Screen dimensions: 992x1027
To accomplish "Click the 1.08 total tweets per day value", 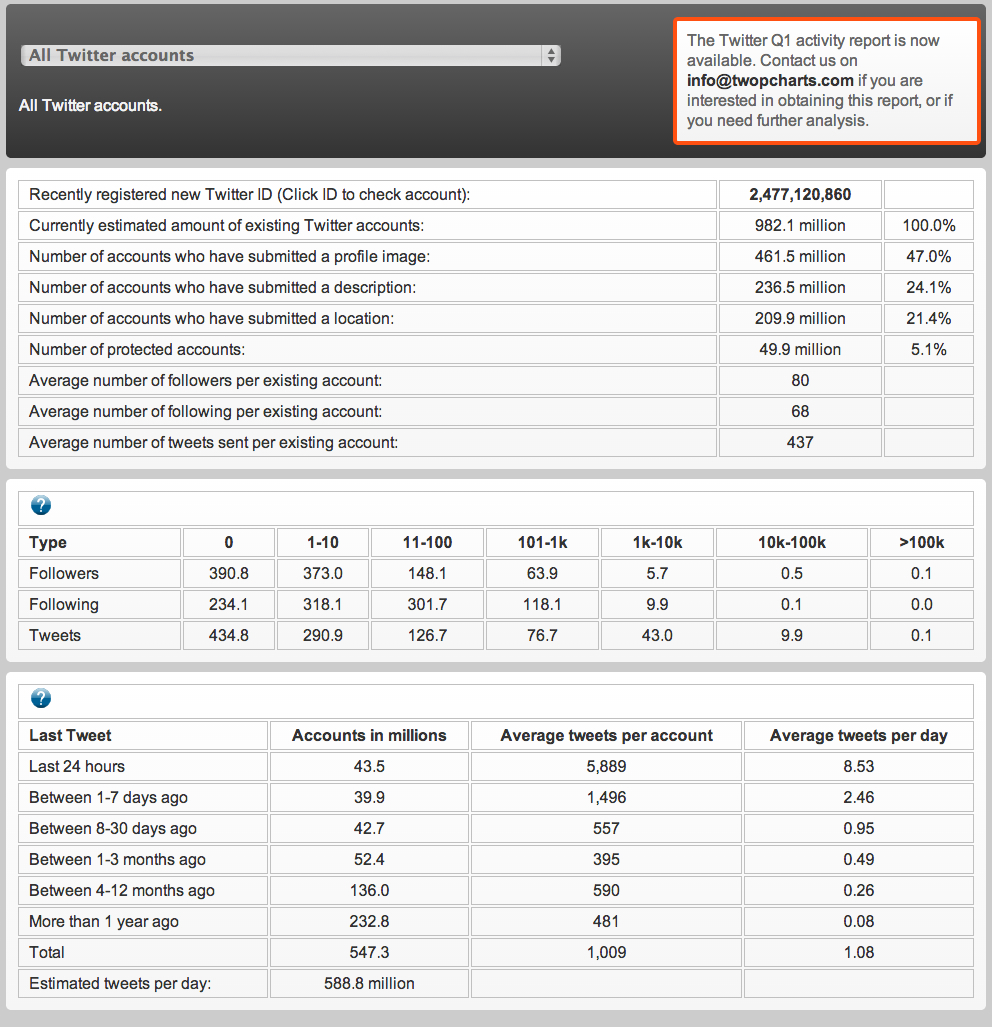I will click(858, 952).
